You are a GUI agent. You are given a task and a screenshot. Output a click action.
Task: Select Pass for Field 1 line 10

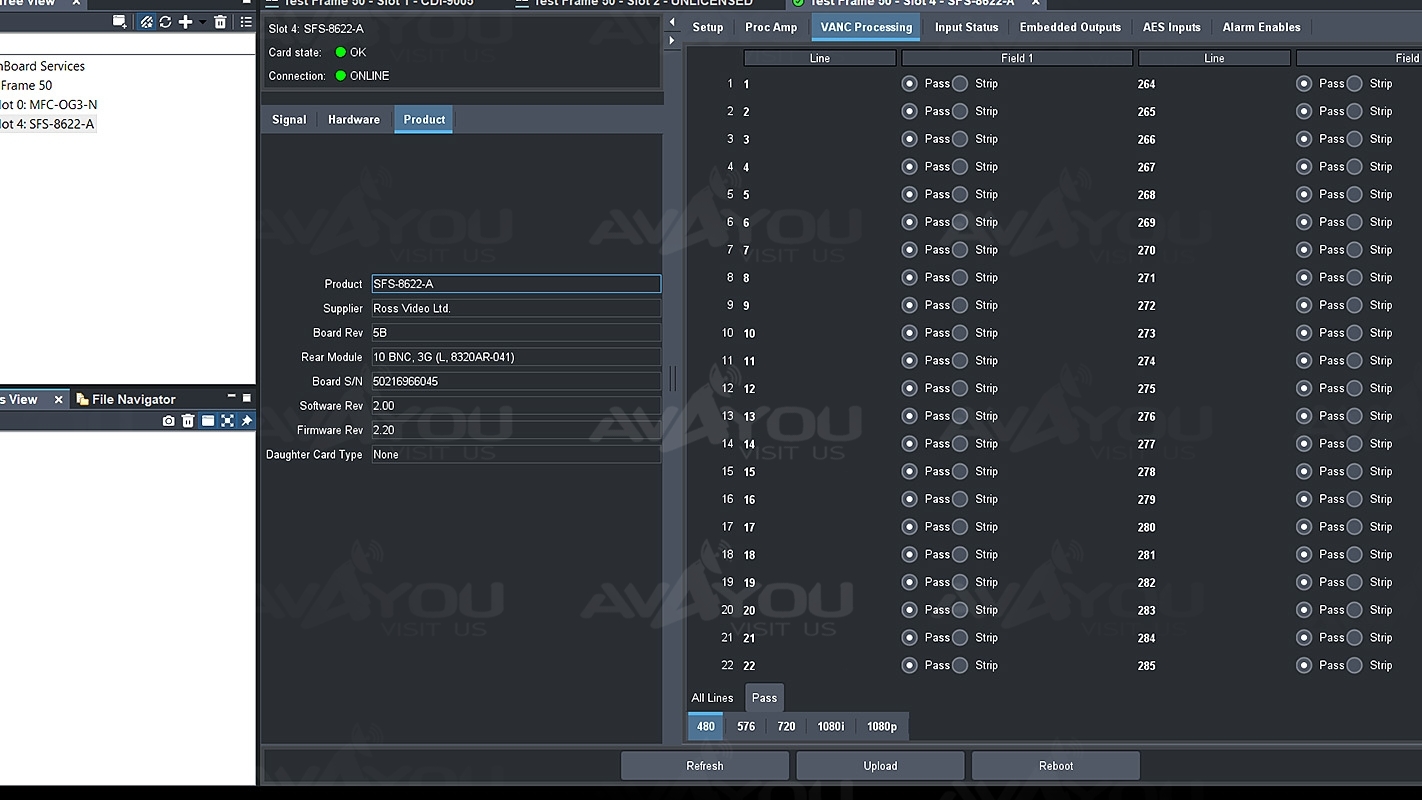point(909,333)
